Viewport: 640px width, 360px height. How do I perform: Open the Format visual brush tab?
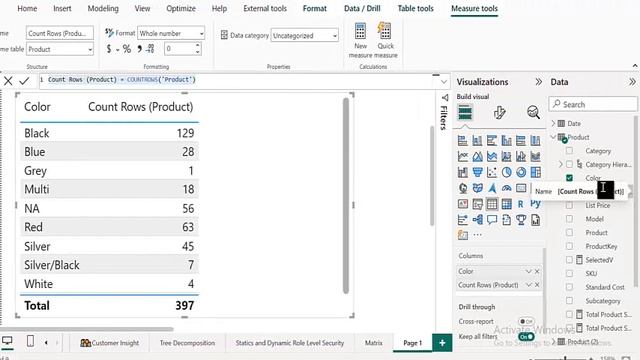pos(499,112)
